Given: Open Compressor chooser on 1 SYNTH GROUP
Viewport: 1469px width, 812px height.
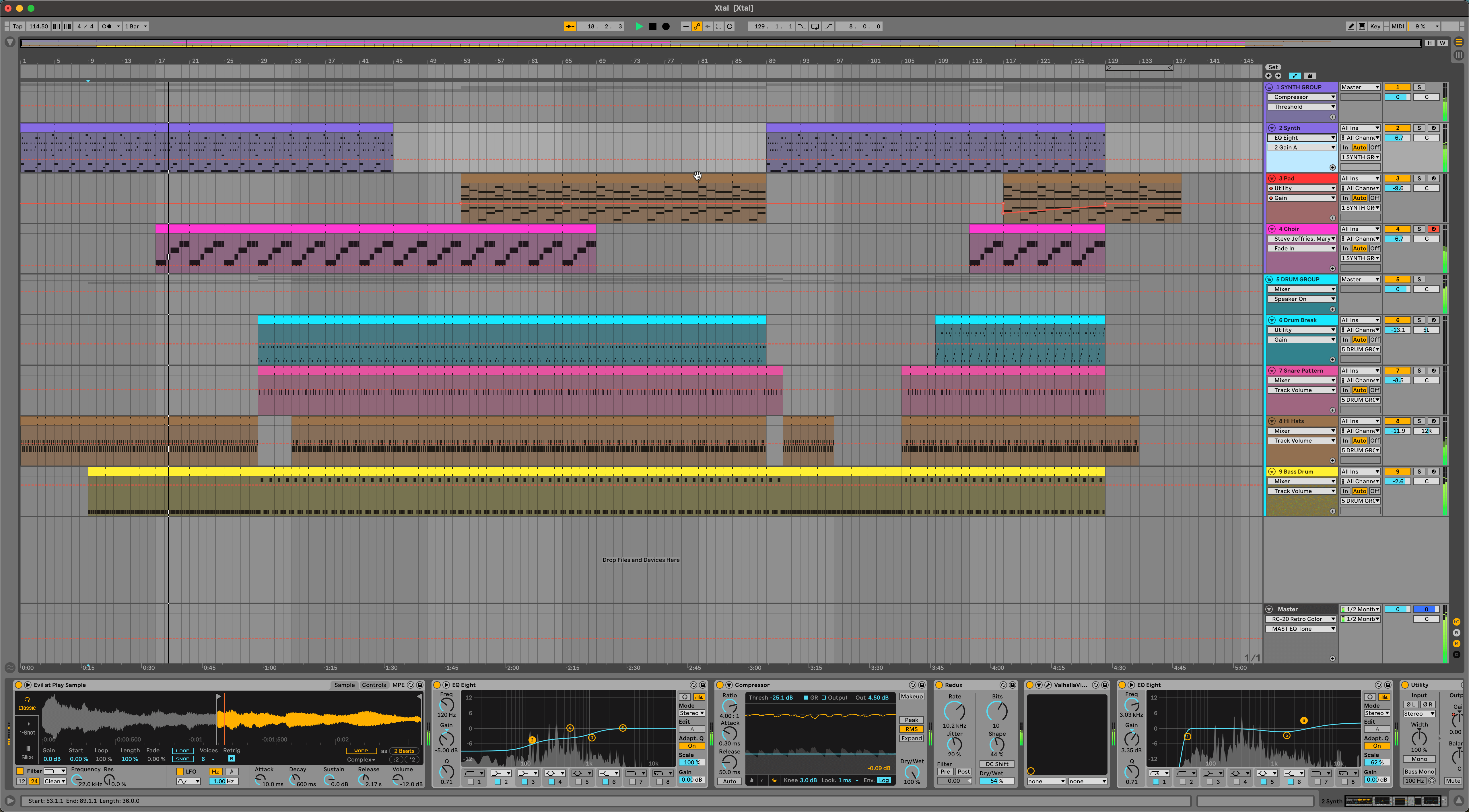Looking at the screenshot, I should pos(1302,97).
